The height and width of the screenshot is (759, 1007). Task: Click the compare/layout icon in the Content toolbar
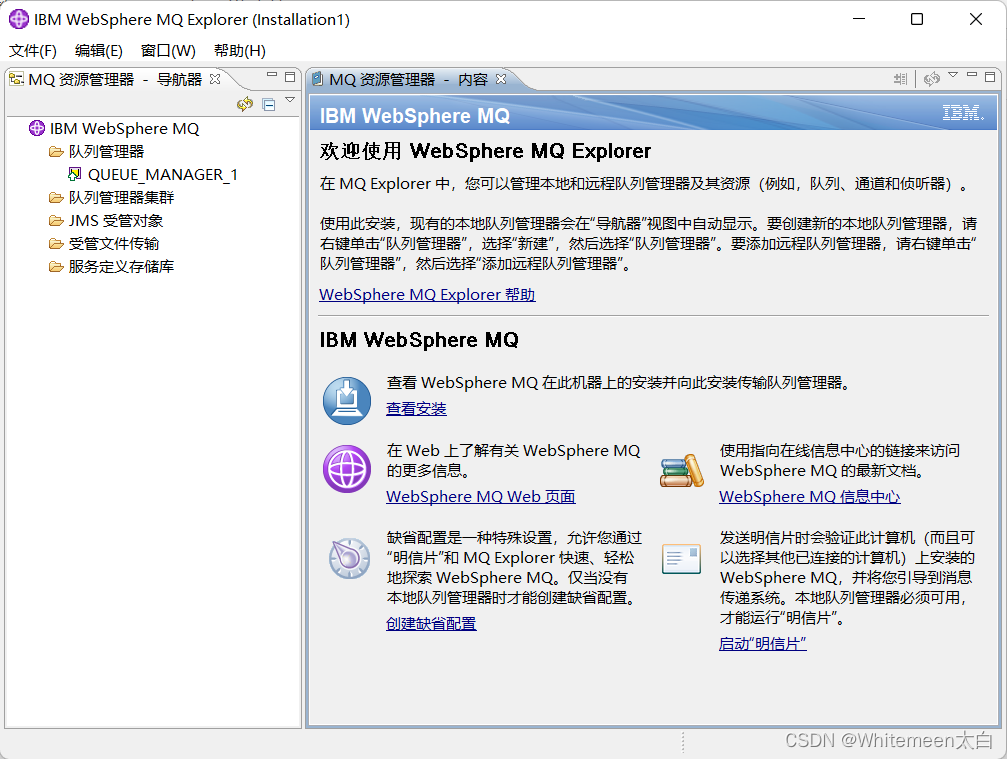click(900, 79)
